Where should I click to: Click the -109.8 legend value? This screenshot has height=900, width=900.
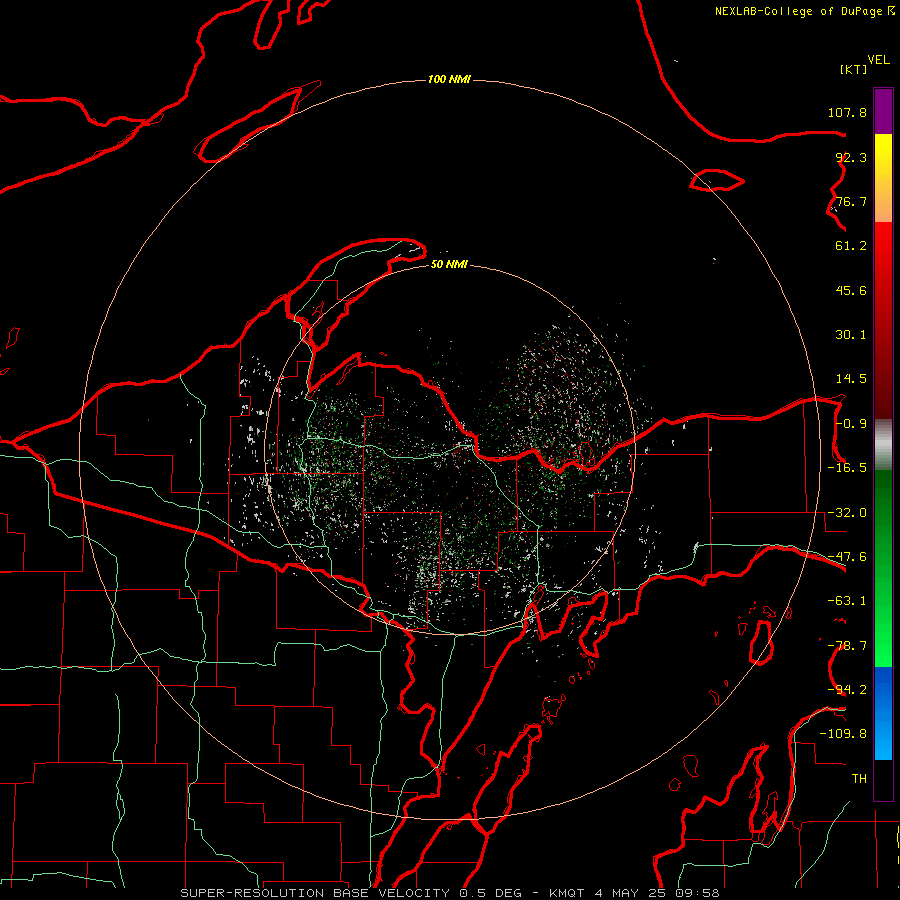(843, 734)
